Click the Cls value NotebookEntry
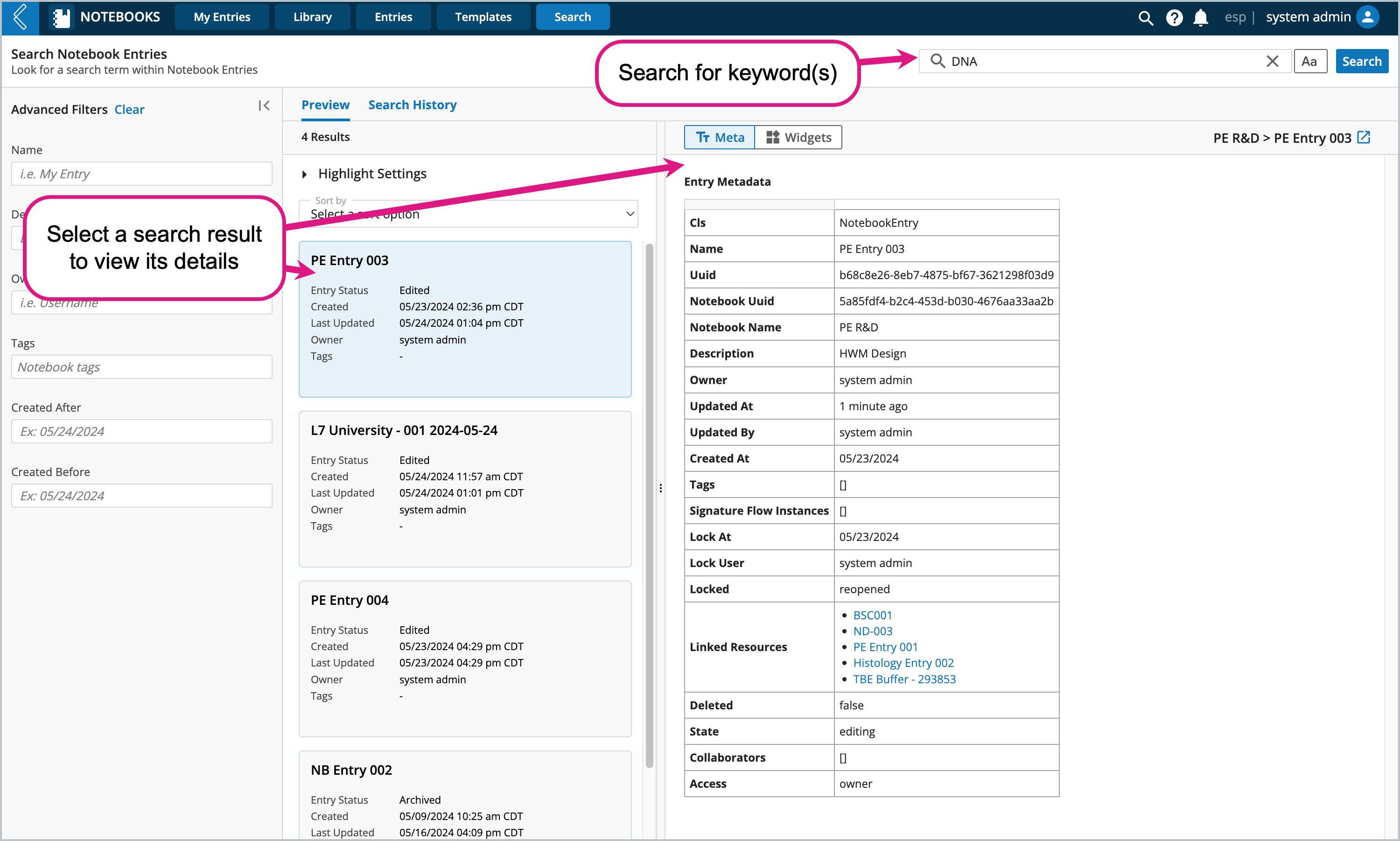 879,223
